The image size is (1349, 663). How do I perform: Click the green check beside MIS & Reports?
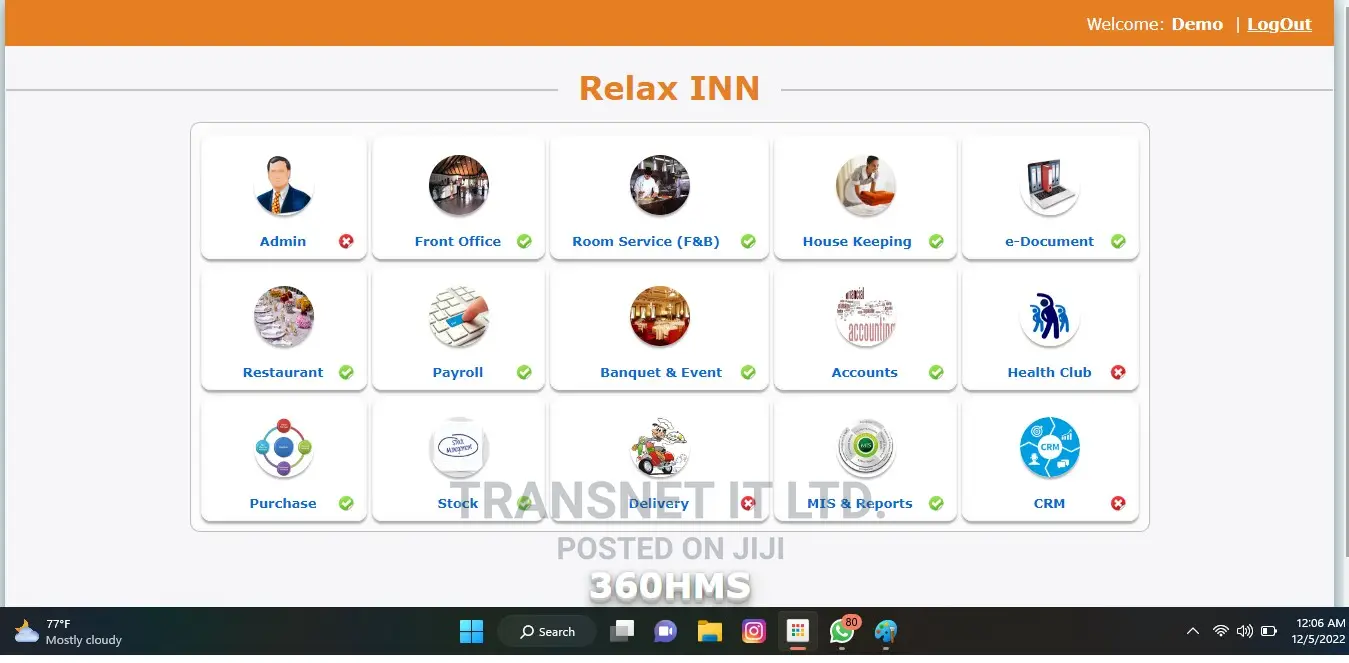(x=936, y=503)
